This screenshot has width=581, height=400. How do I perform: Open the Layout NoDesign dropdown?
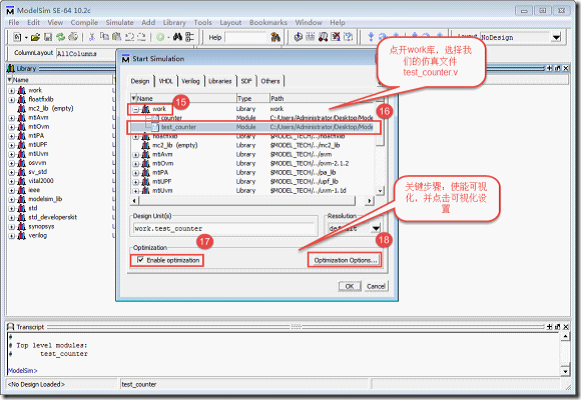tap(556, 37)
